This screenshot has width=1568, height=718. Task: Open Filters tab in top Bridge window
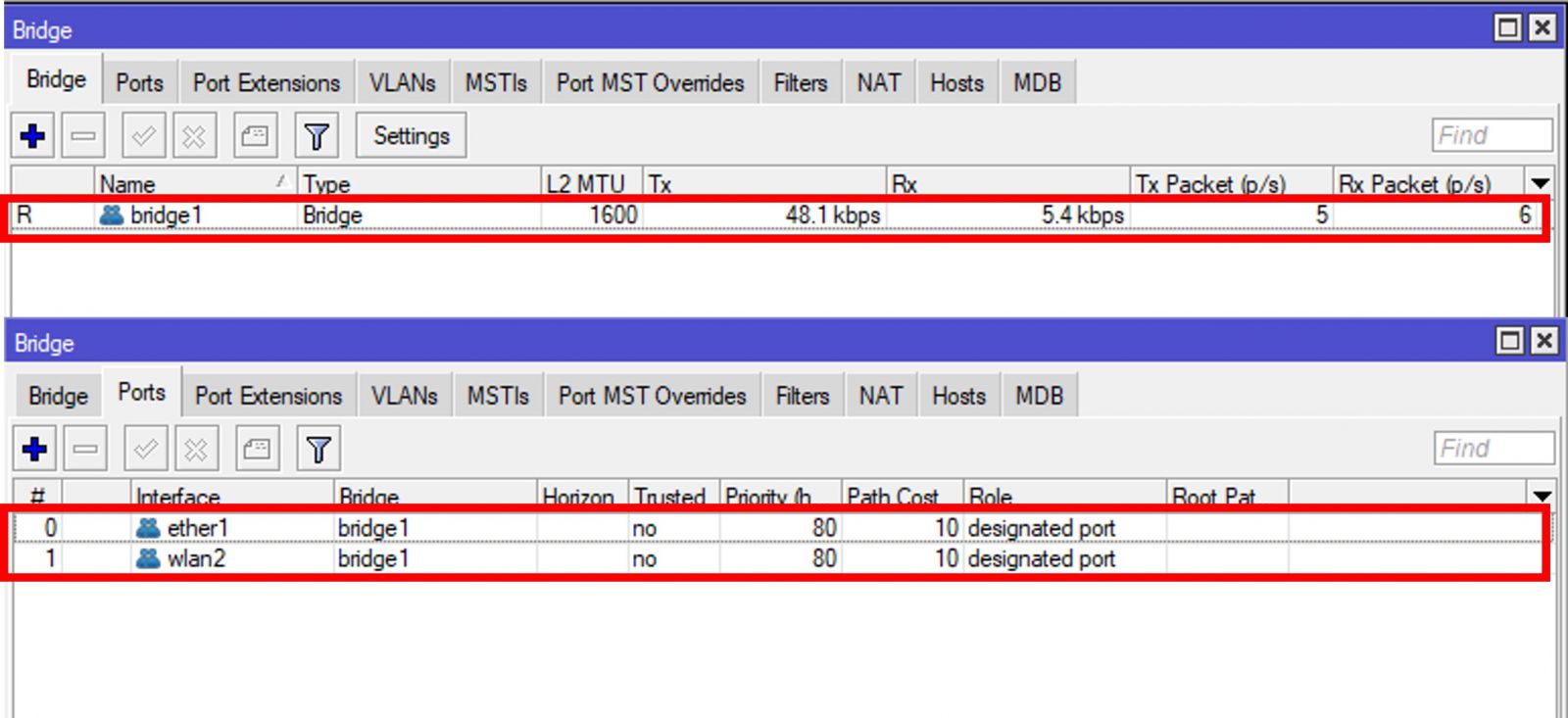click(800, 83)
